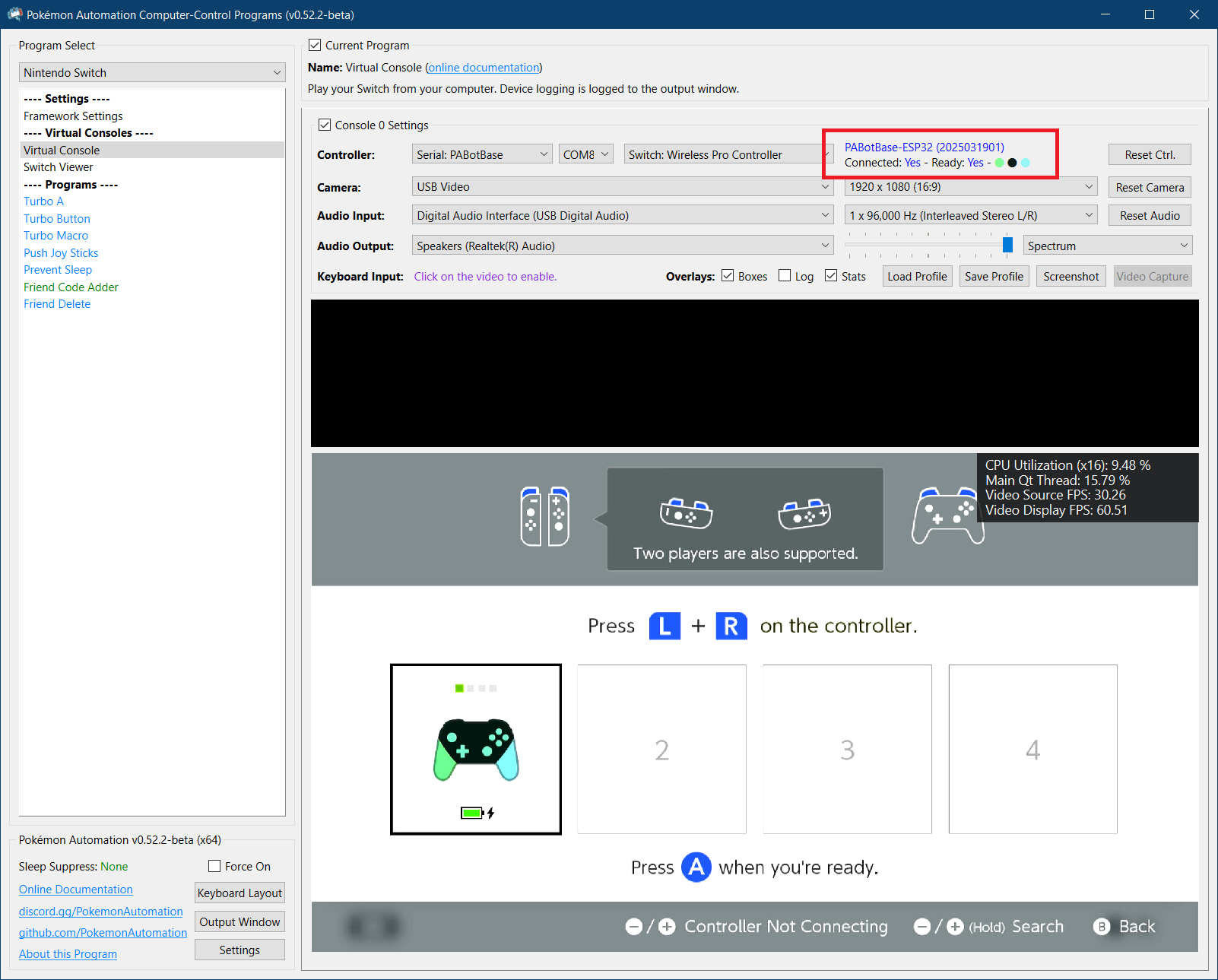
Task: Click the white Pro Controller outline icon
Action: click(x=945, y=517)
